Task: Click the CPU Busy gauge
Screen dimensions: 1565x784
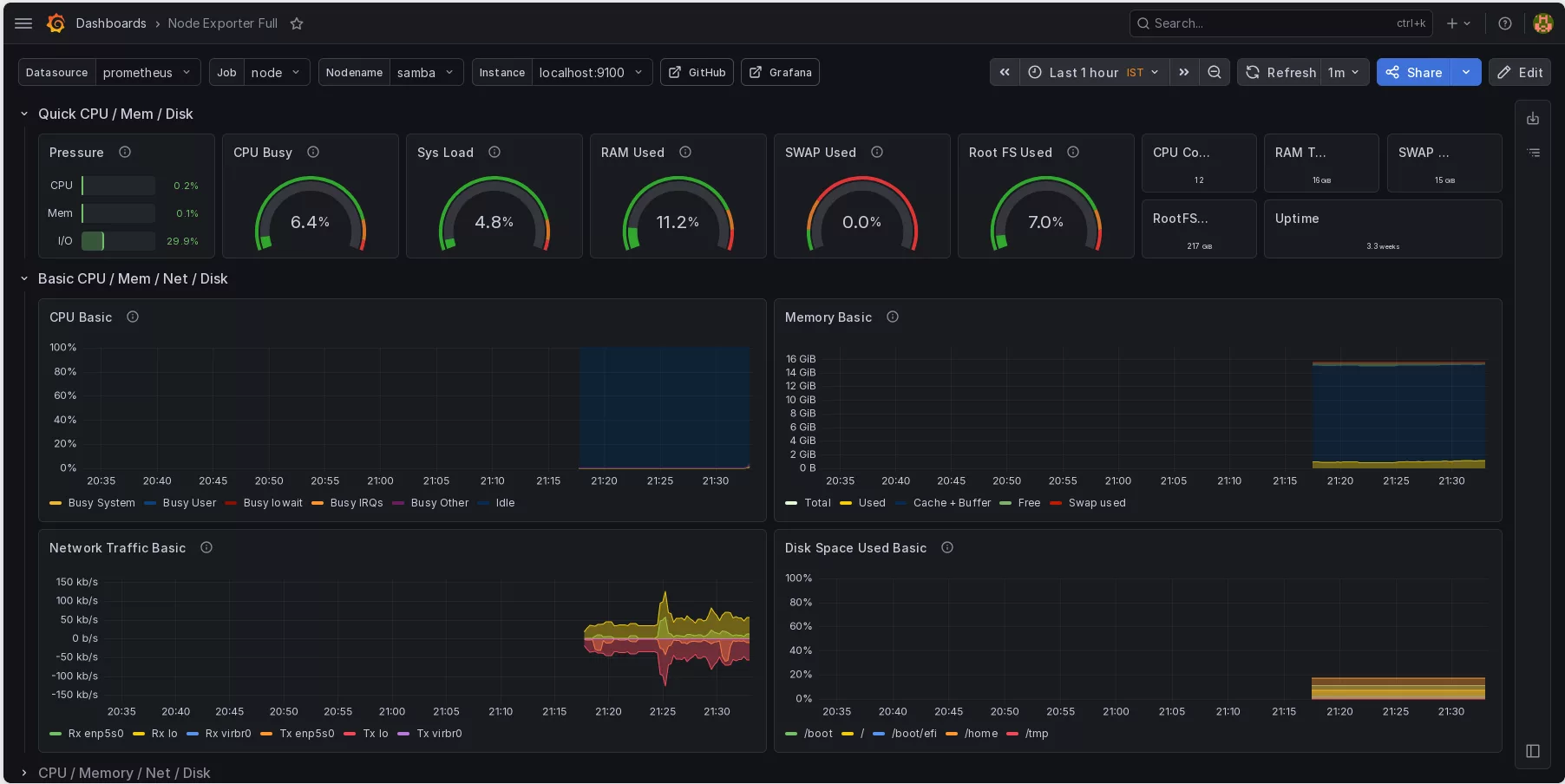Action: point(311,214)
